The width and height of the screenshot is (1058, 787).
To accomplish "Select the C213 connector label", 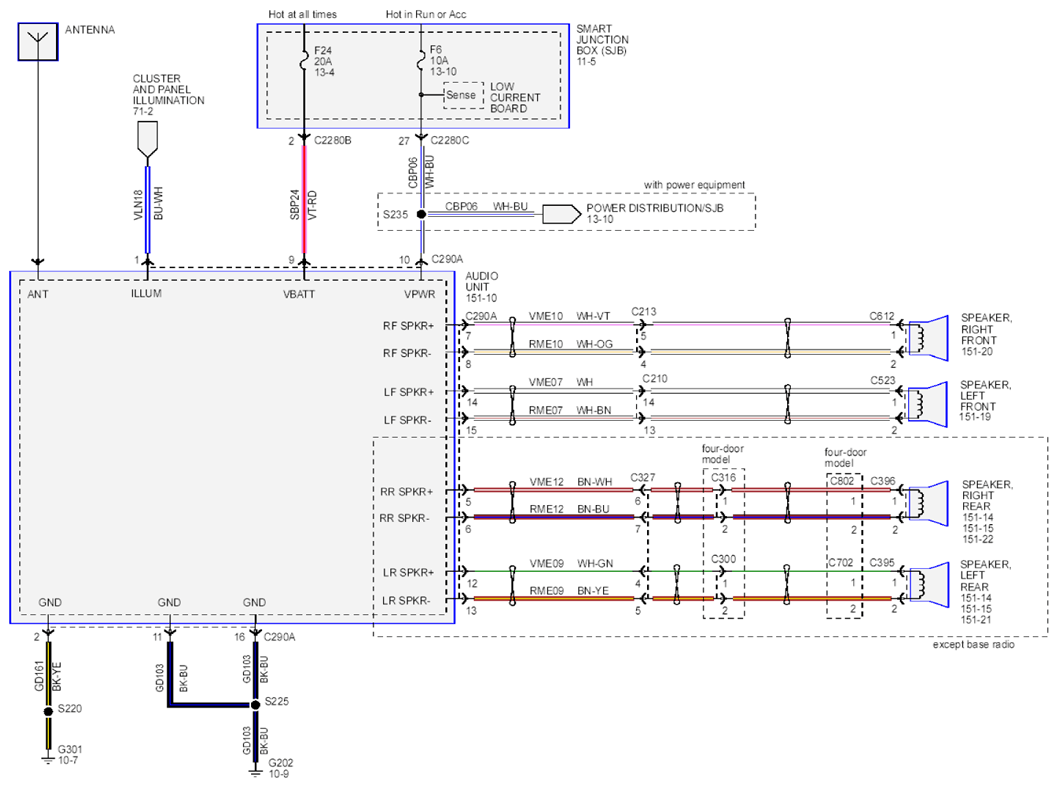I will coord(644,311).
